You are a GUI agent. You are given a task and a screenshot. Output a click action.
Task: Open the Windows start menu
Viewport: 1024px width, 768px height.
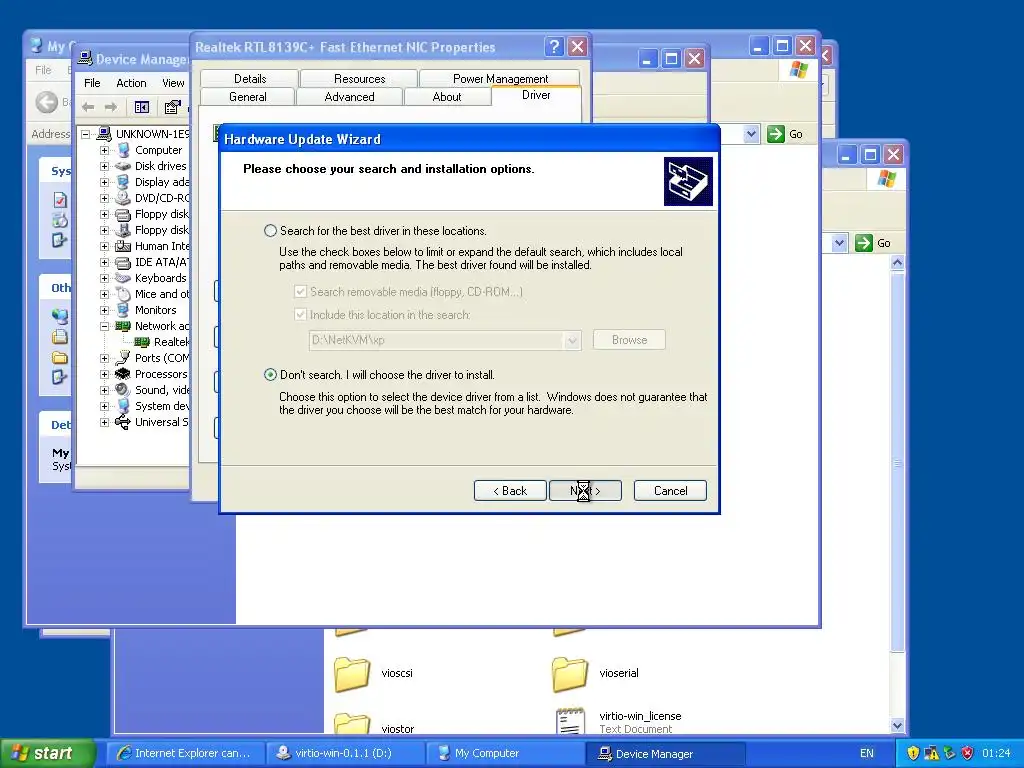pyautogui.click(x=47, y=753)
